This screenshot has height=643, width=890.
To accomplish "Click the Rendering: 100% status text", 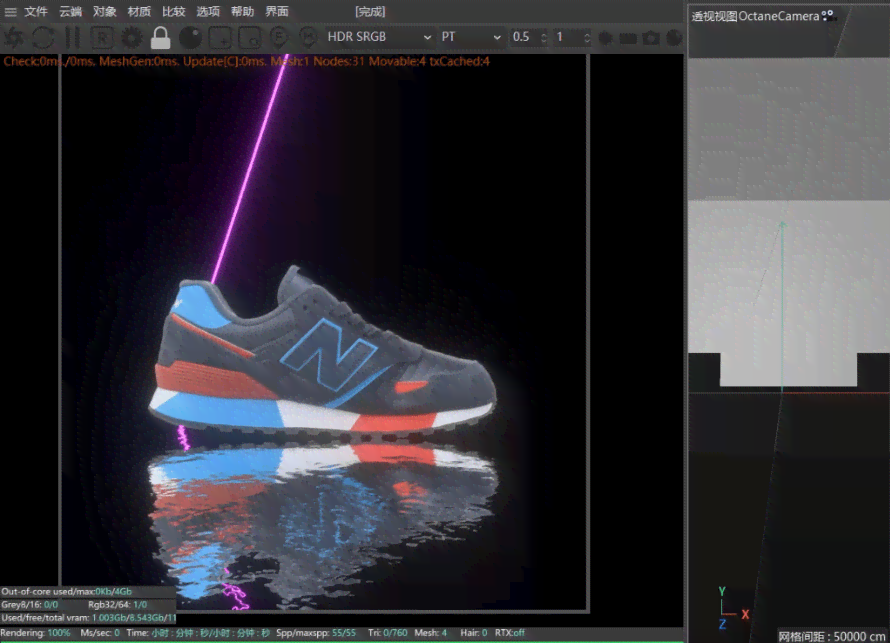I will (35, 632).
